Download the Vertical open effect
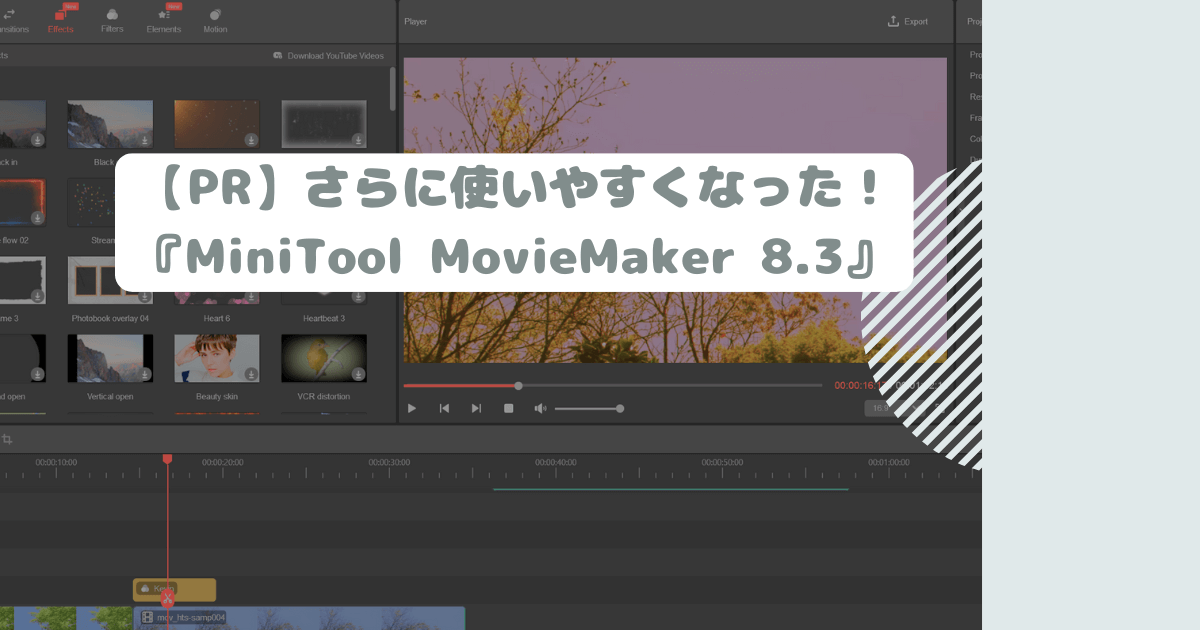Screen dimensions: 1200x630 click(x=144, y=374)
